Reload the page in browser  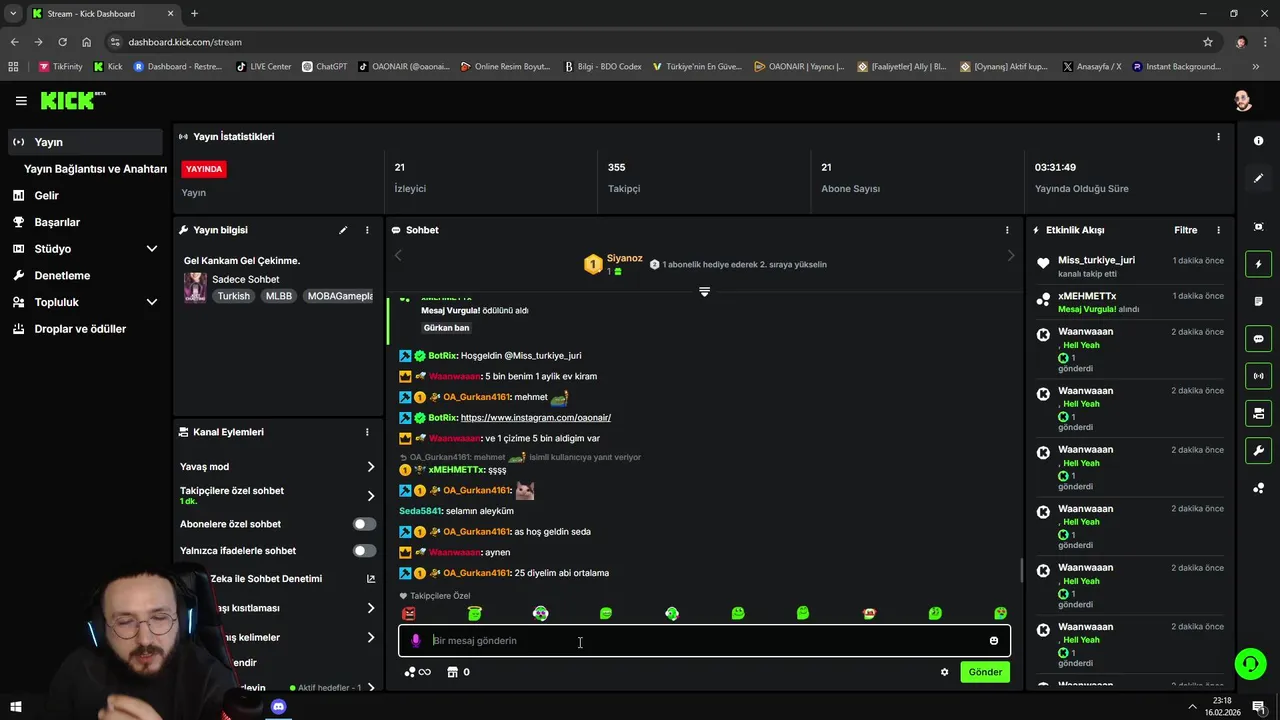(62, 42)
